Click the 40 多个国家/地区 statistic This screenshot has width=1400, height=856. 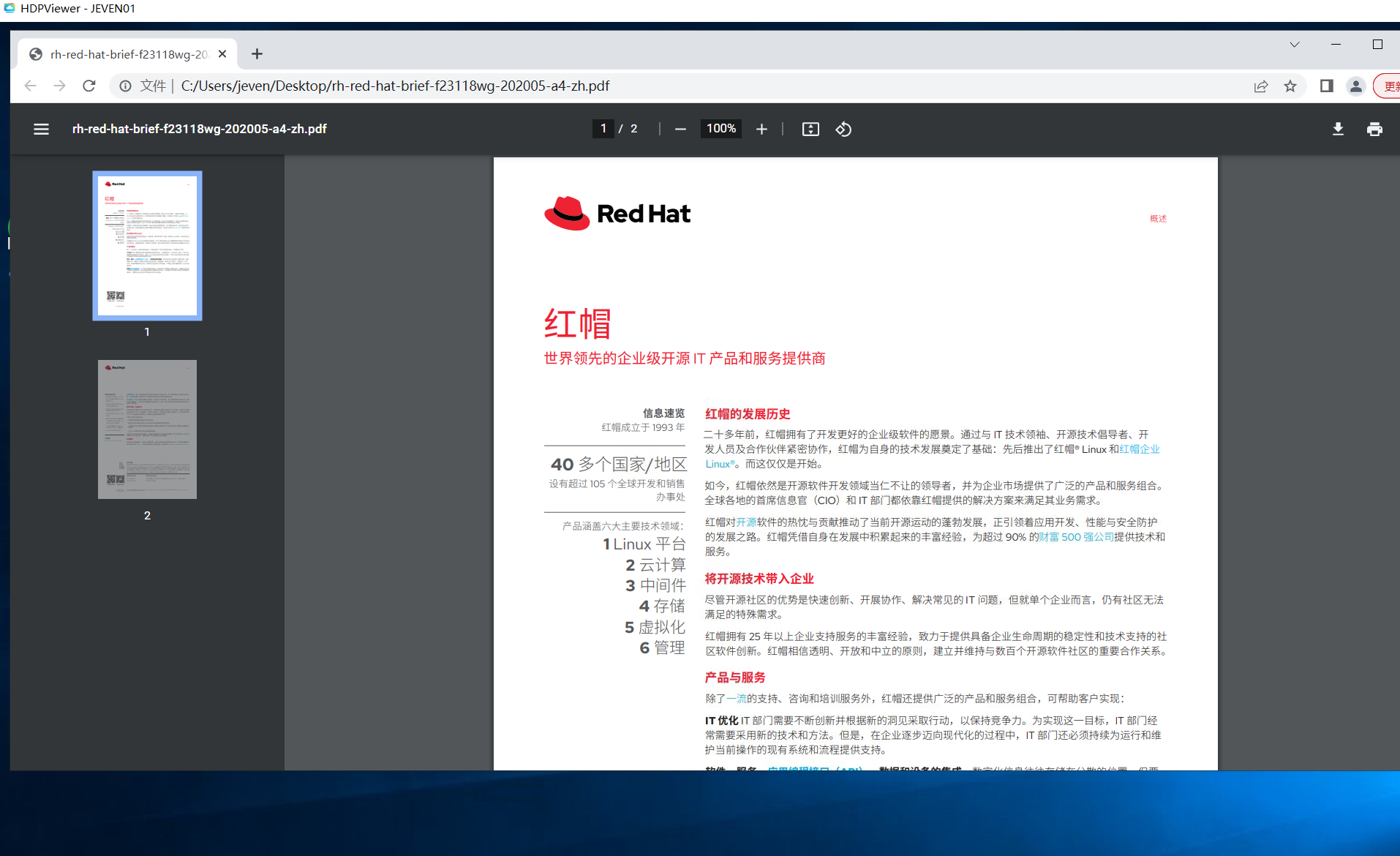(619, 465)
